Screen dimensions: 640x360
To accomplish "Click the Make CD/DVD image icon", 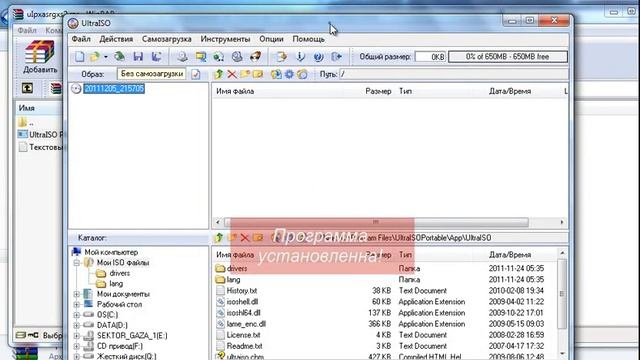I will pyautogui.click(x=182, y=56).
